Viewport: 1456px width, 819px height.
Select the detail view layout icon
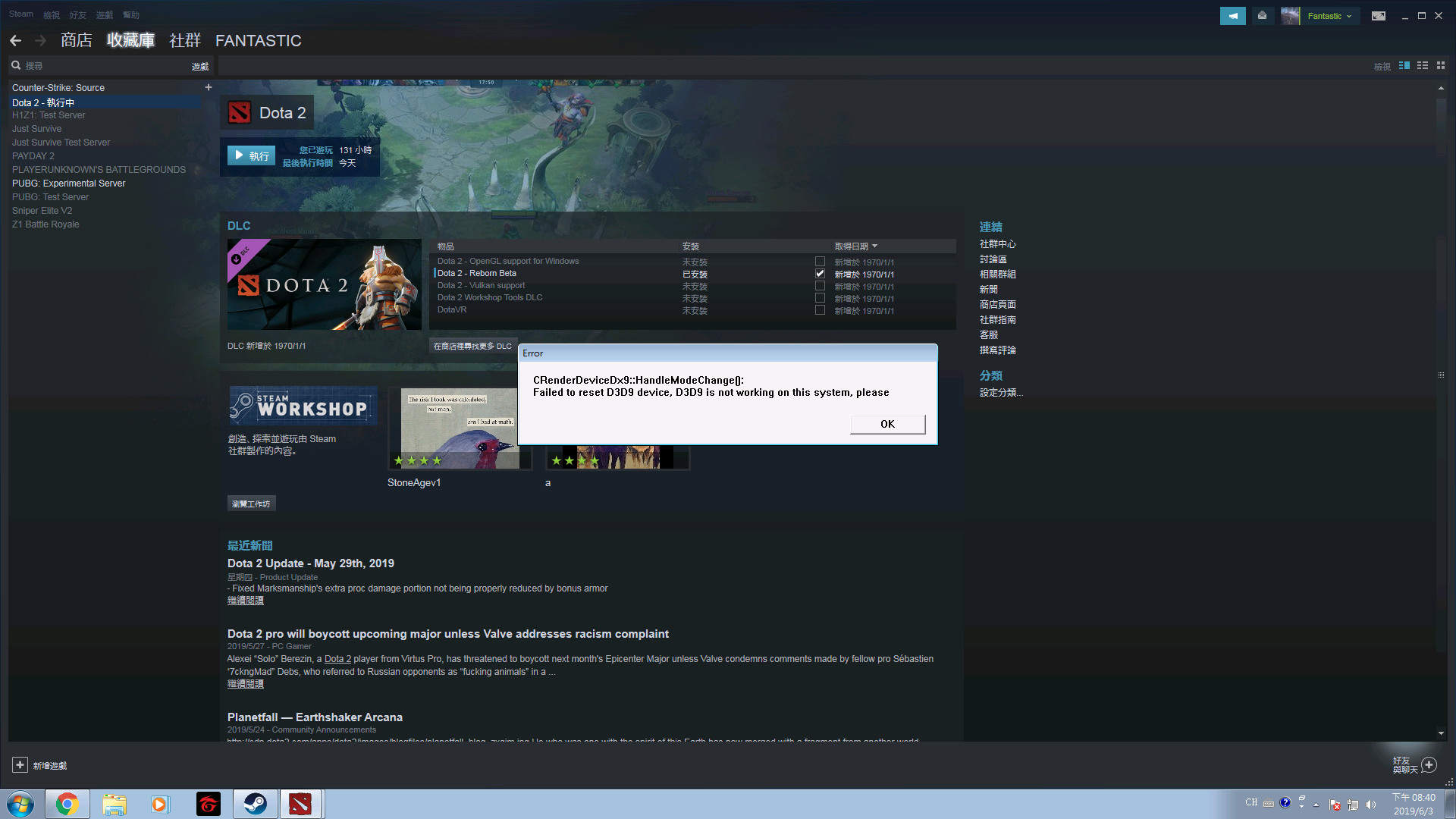(1404, 66)
